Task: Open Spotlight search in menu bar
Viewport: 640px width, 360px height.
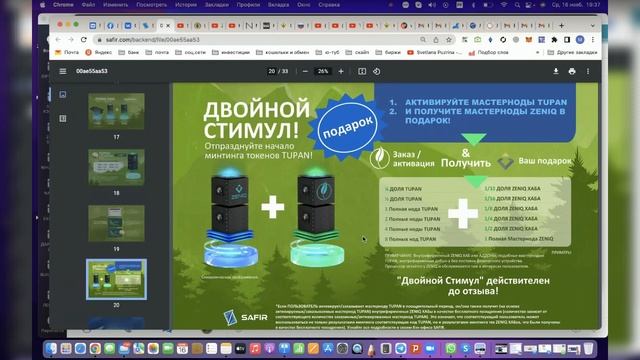Action: point(517,5)
